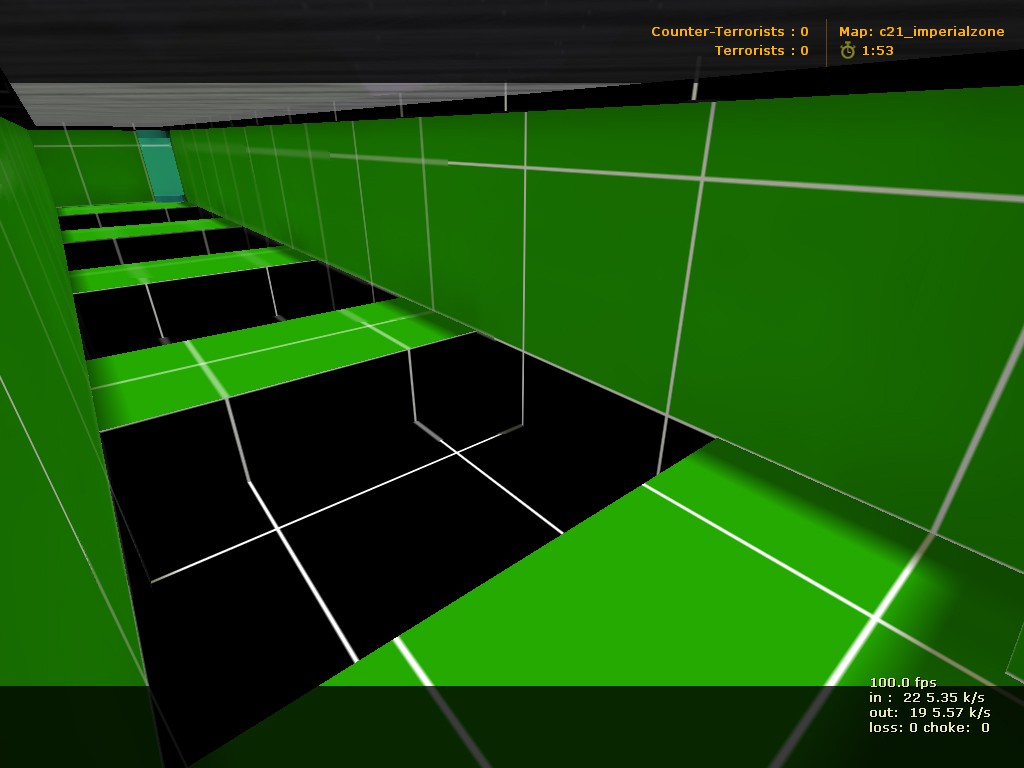The width and height of the screenshot is (1024, 768).
Task: Click the Terrorists : 0 score text
Action: pos(761,50)
